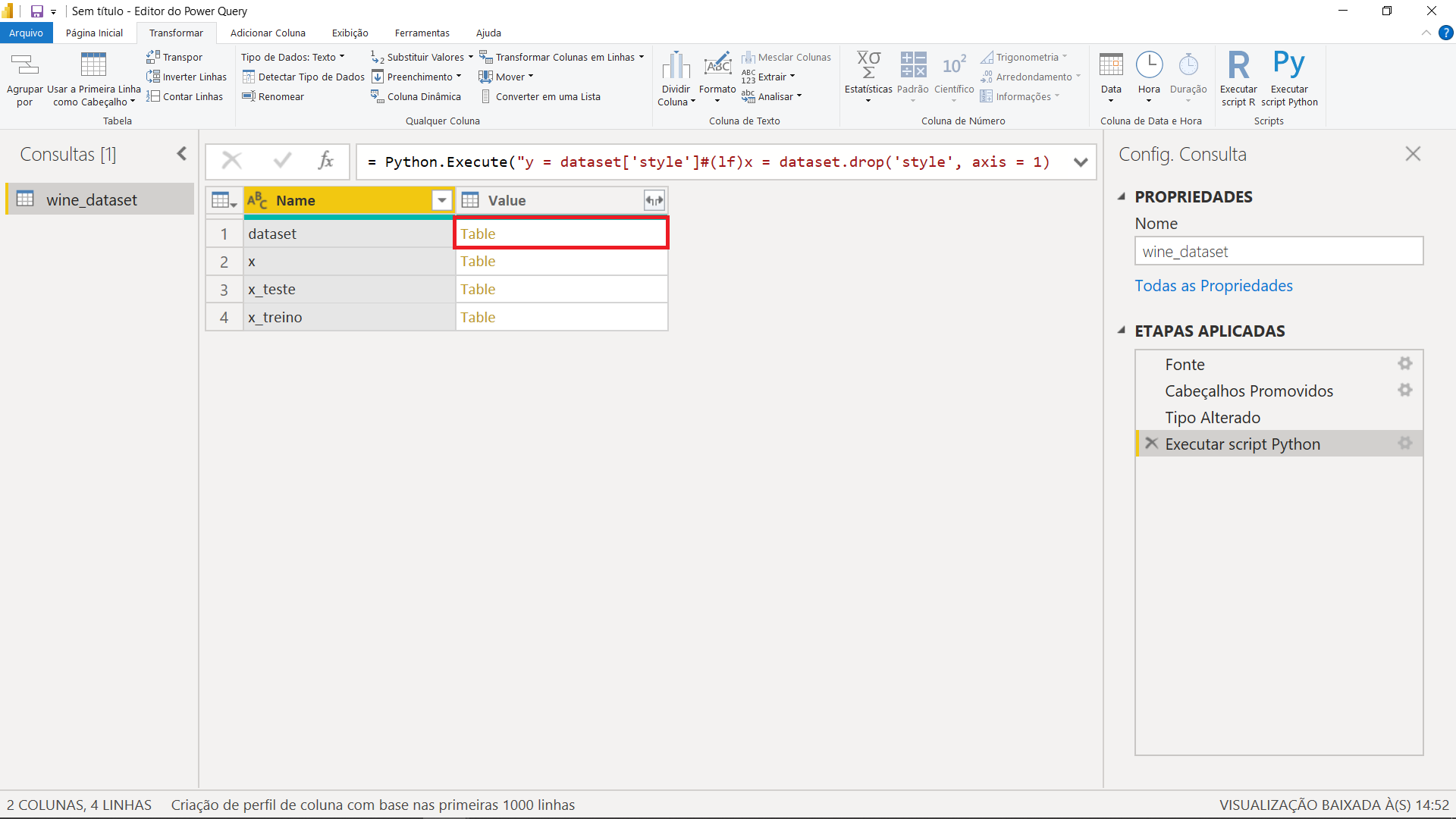Expand the formula bar
1456x819 pixels.
pos(1081,162)
